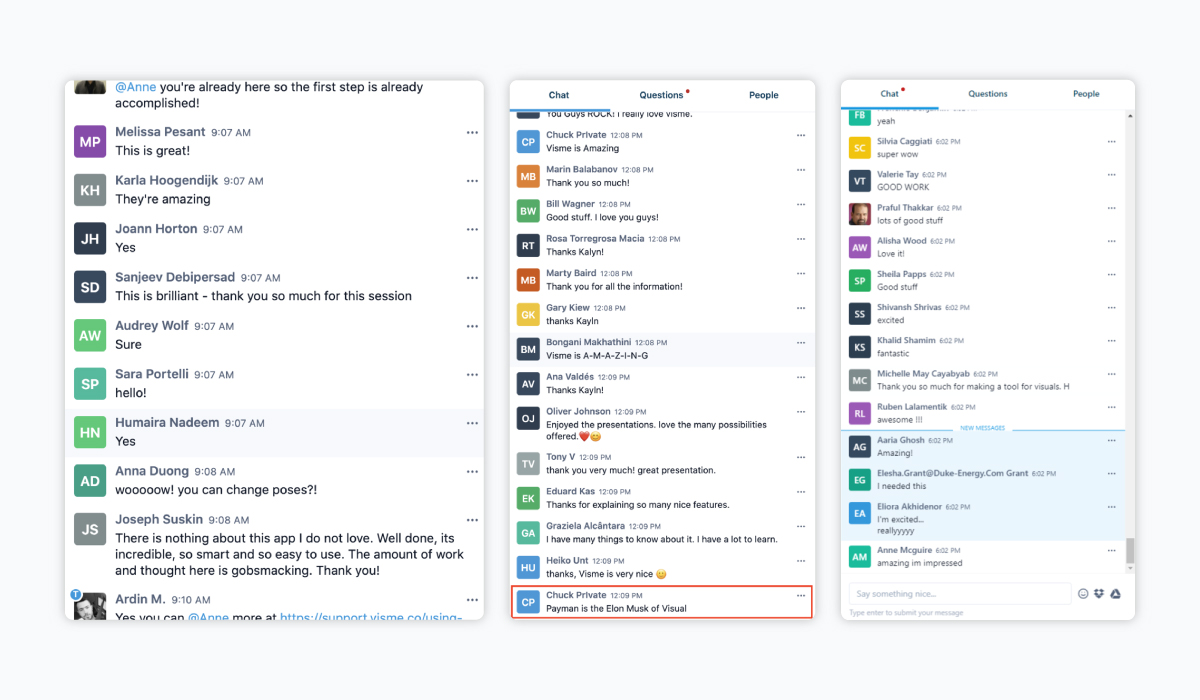Open more options for Joseph Suskin's message
Viewport: 1200px width, 700px height.
pyautogui.click(x=472, y=520)
